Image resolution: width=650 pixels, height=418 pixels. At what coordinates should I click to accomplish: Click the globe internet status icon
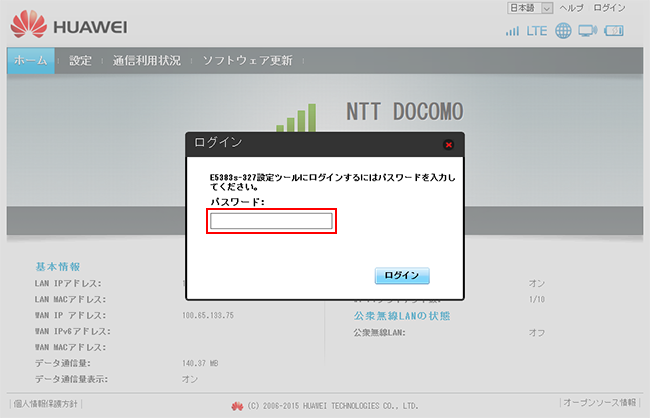point(563,31)
